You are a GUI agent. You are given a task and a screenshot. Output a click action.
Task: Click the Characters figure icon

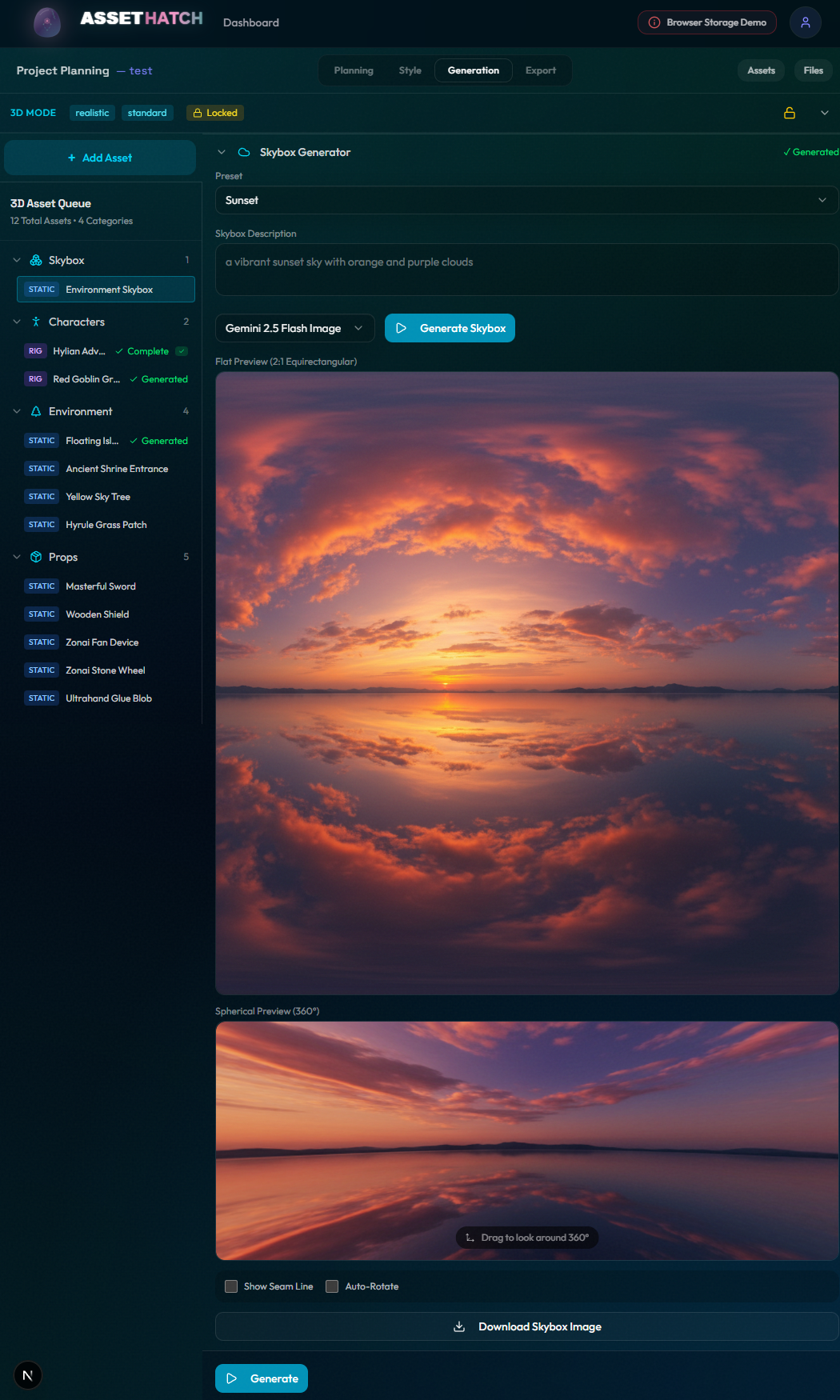coord(36,322)
